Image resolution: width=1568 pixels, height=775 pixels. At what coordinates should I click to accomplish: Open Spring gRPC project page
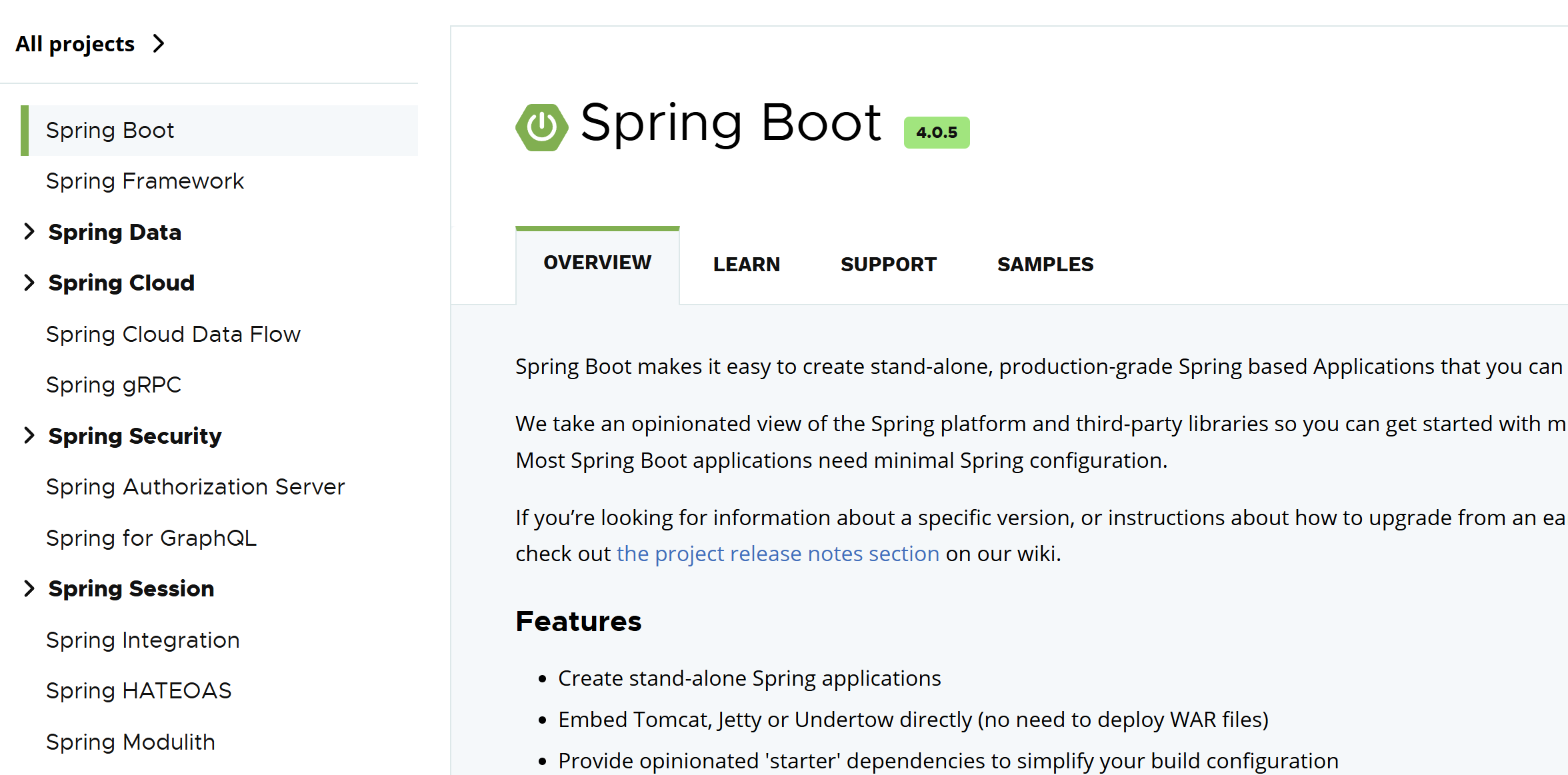pyautogui.click(x=113, y=385)
